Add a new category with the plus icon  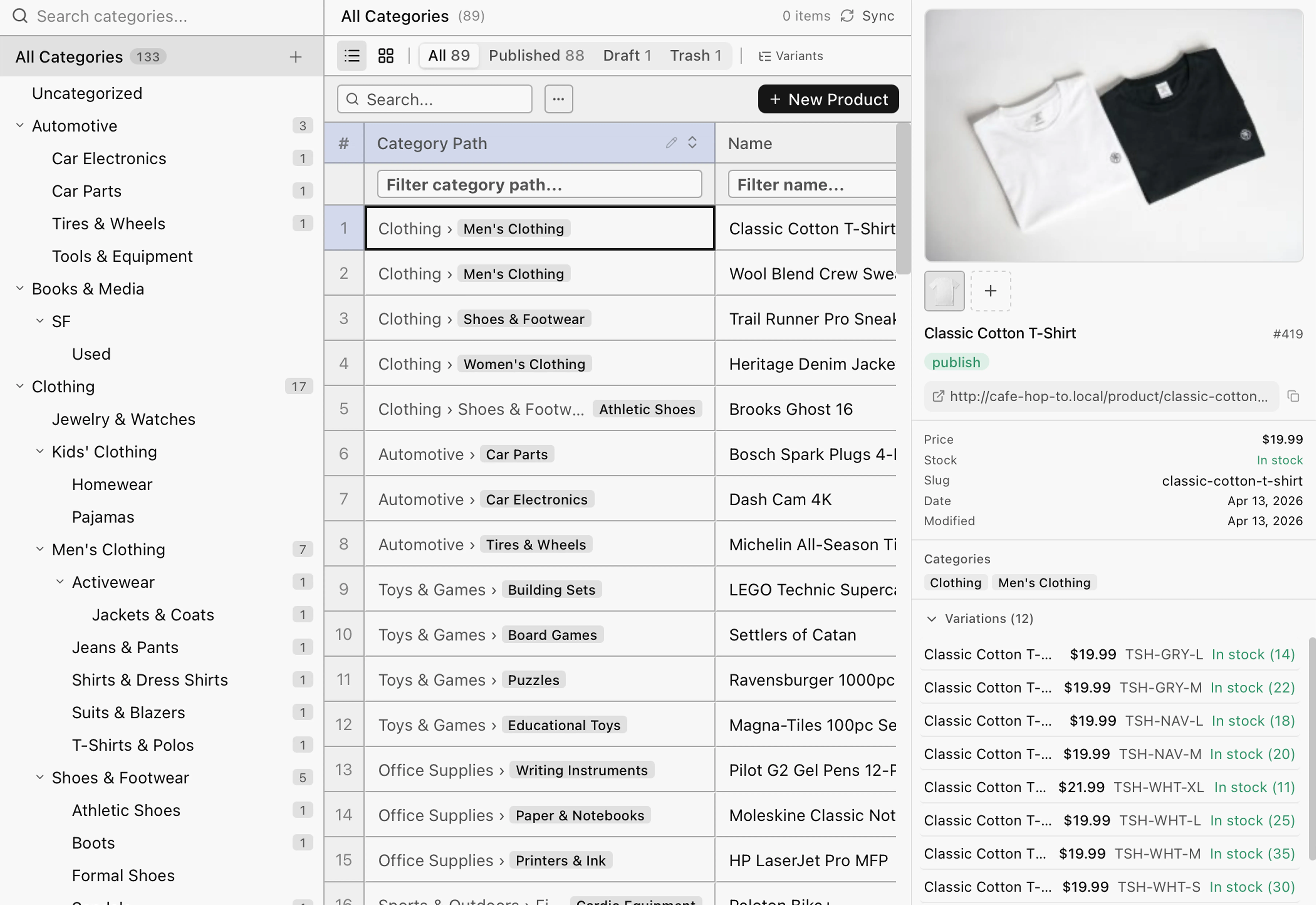tap(295, 57)
